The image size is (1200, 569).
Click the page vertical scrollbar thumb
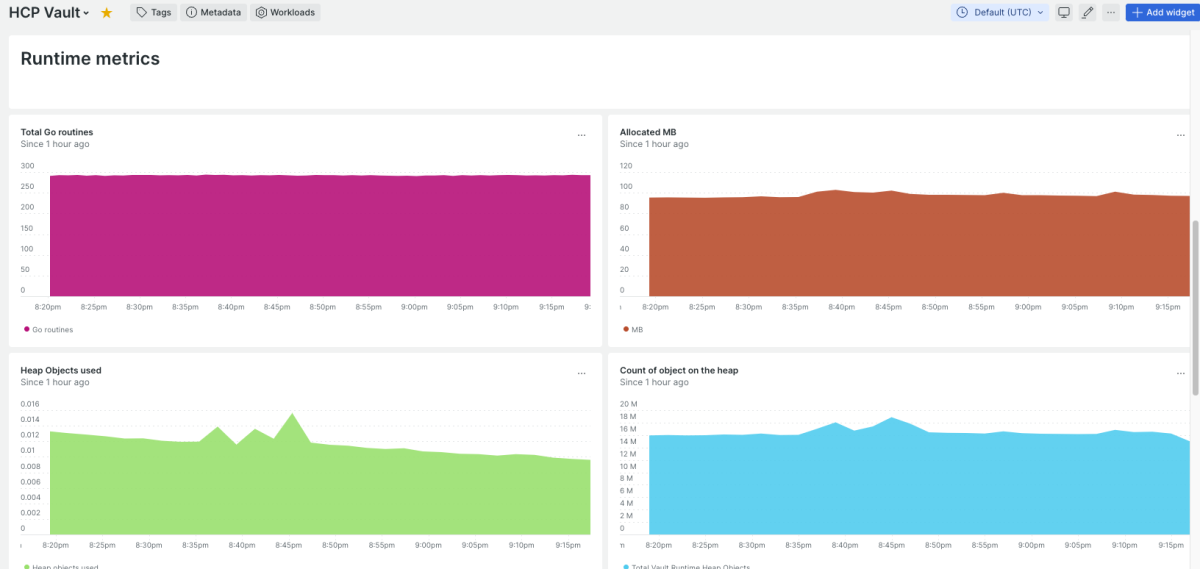[1195, 300]
